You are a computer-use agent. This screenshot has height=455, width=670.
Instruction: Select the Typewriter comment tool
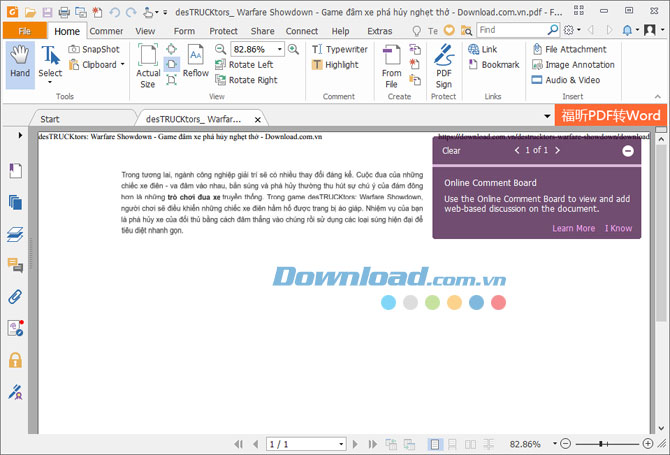(x=340, y=49)
